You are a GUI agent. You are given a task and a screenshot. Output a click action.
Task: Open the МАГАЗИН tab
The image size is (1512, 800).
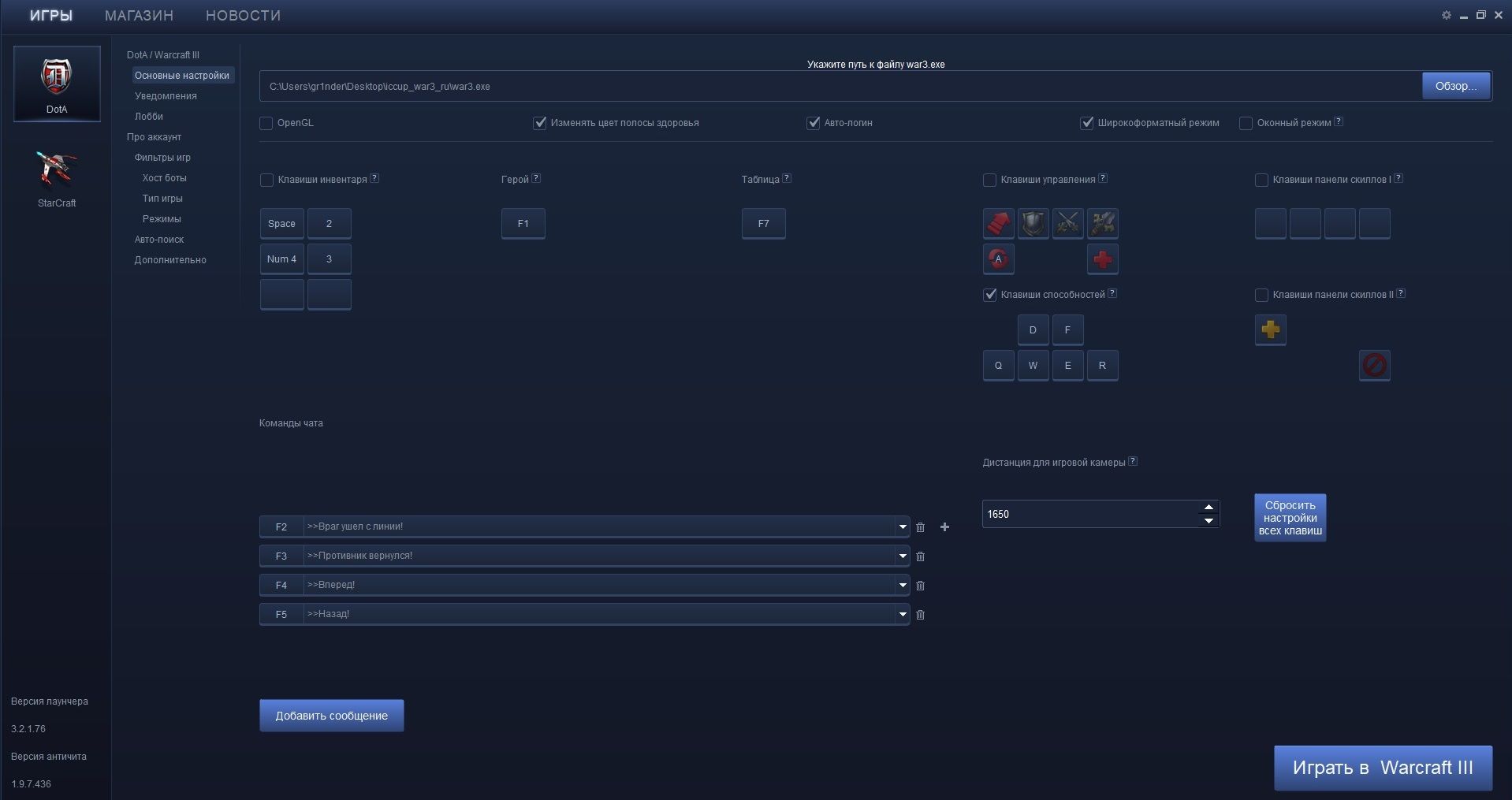[139, 16]
